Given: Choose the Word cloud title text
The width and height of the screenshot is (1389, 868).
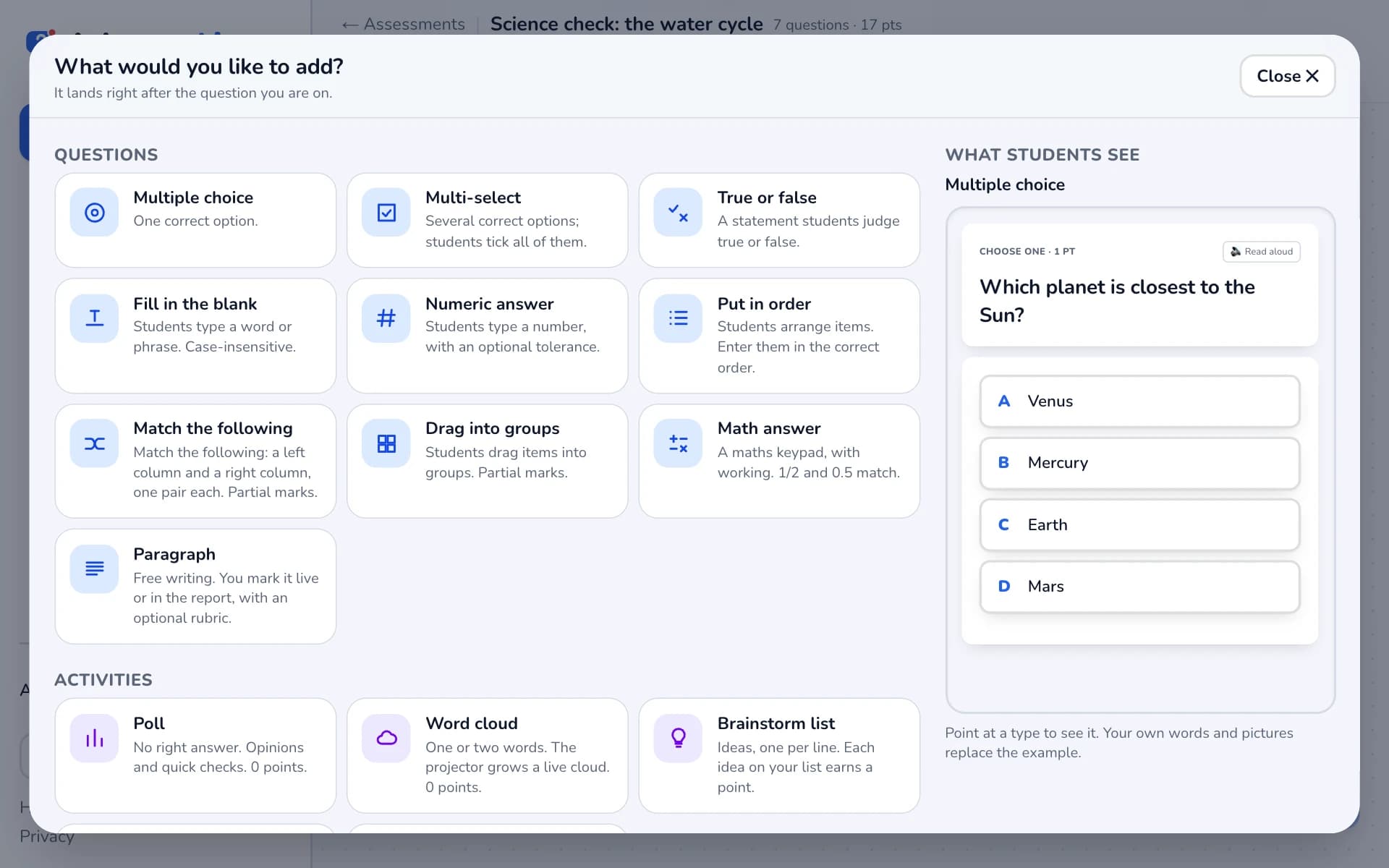Looking at the screenshot, I should point(472,723).
